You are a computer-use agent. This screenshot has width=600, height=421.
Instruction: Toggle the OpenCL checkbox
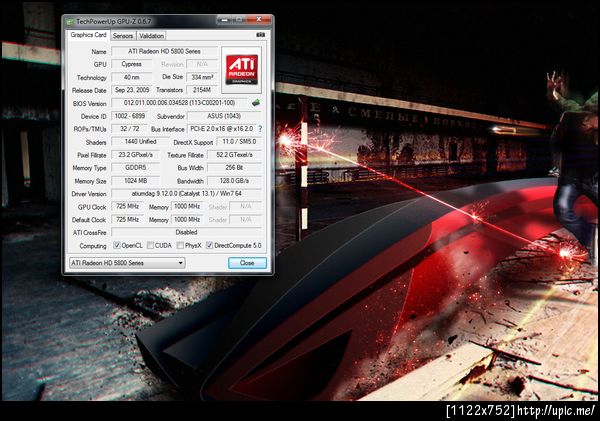117,245
